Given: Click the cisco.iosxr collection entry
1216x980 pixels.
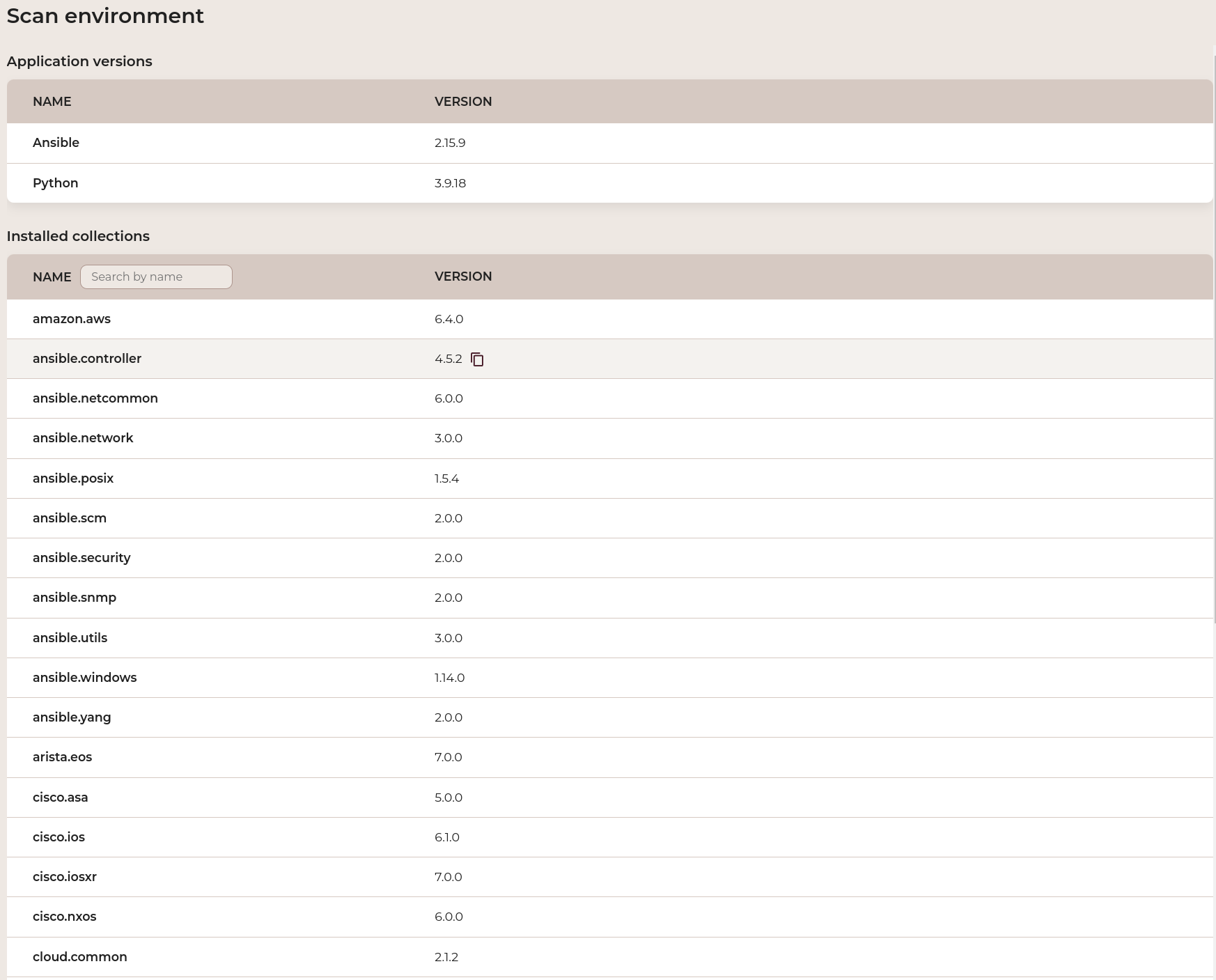Looking at the screenshot, I should (65, 877).
